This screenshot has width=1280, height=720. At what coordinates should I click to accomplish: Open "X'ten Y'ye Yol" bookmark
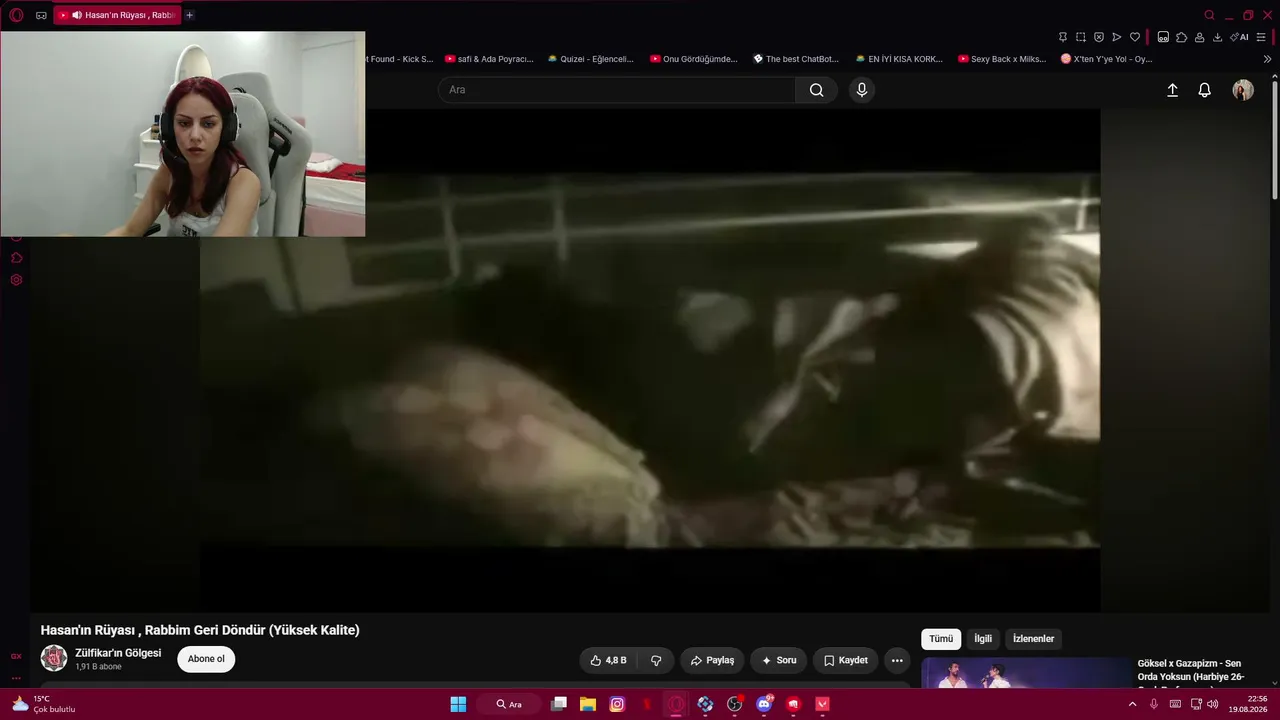pyautogui.click(x=1106, y=59)
